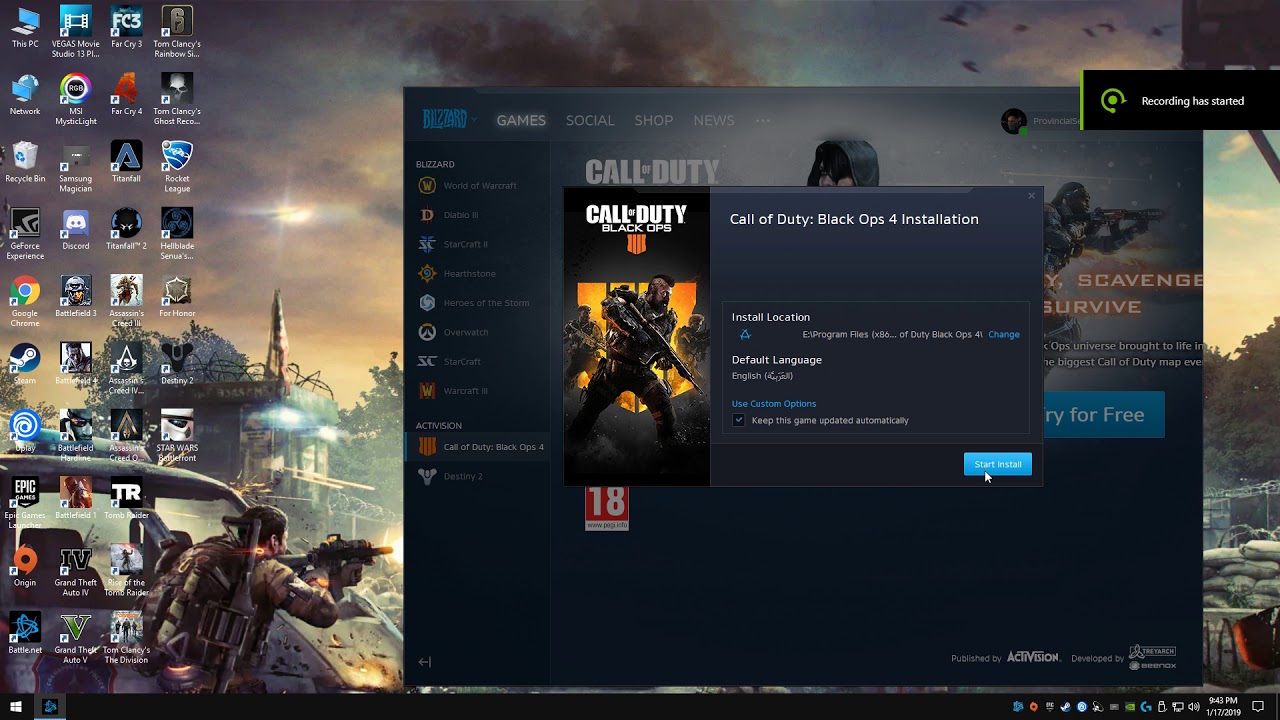Viewport: 1280px width, 720px height.
Task: Collapse the Battle.net sidebar arrow
Action: (425, 662)
